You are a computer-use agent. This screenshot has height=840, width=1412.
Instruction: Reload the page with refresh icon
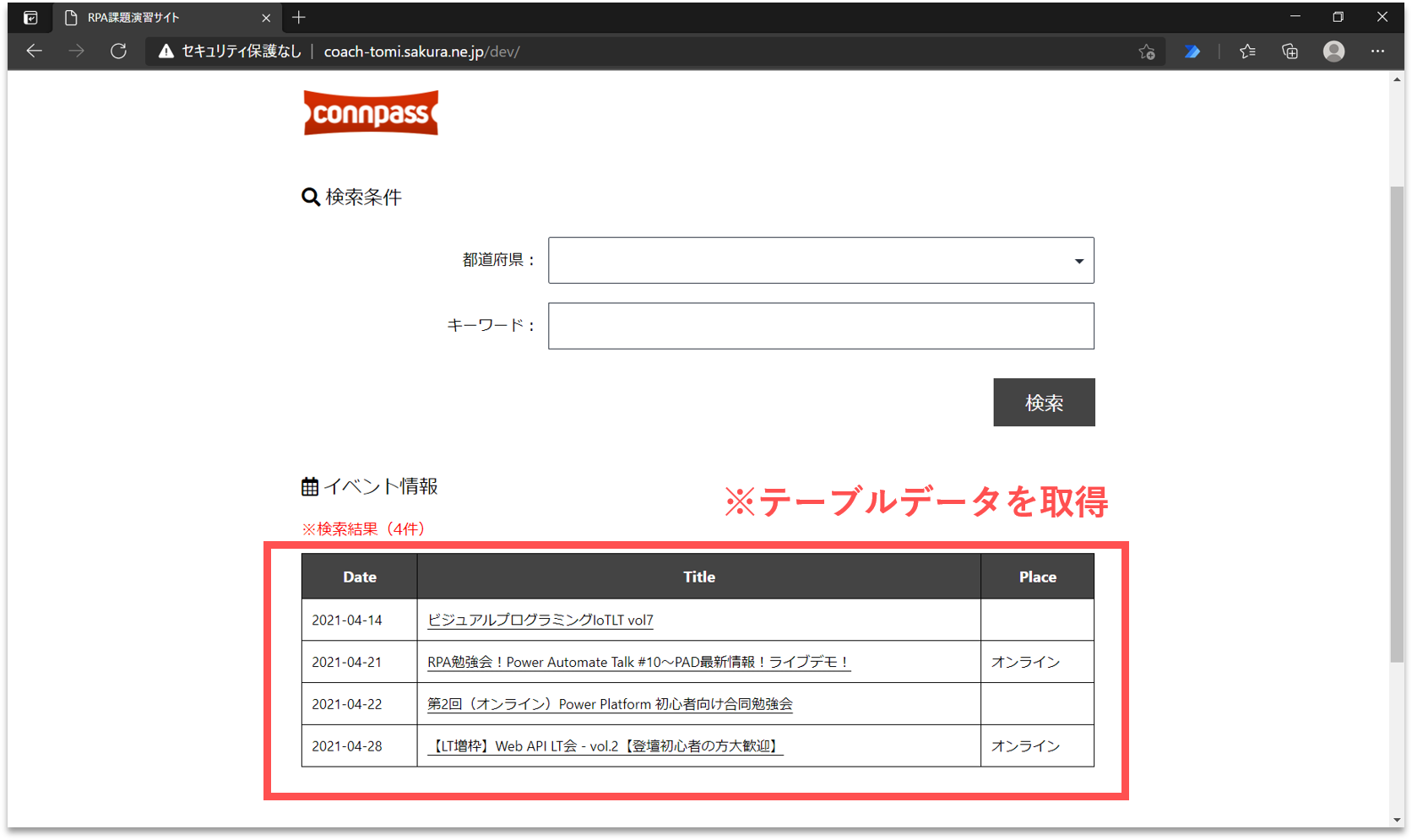(118, 51)
